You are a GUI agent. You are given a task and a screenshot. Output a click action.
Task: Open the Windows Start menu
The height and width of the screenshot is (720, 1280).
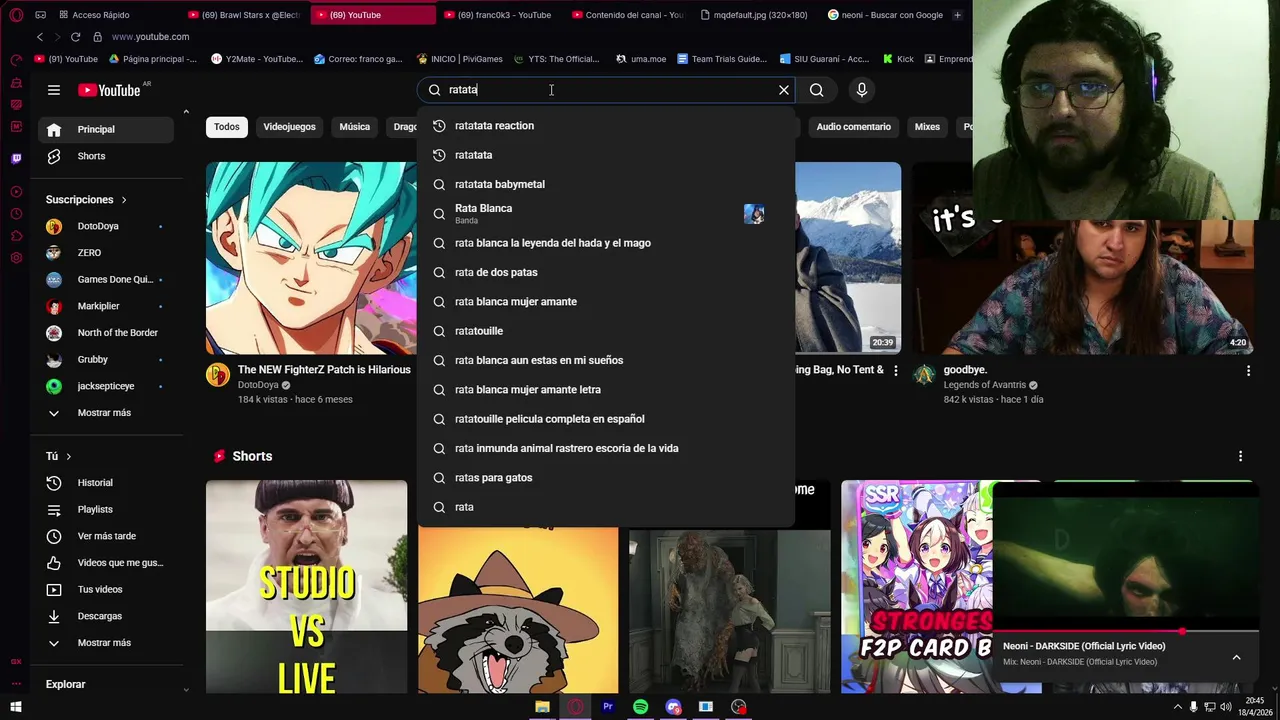16,707
